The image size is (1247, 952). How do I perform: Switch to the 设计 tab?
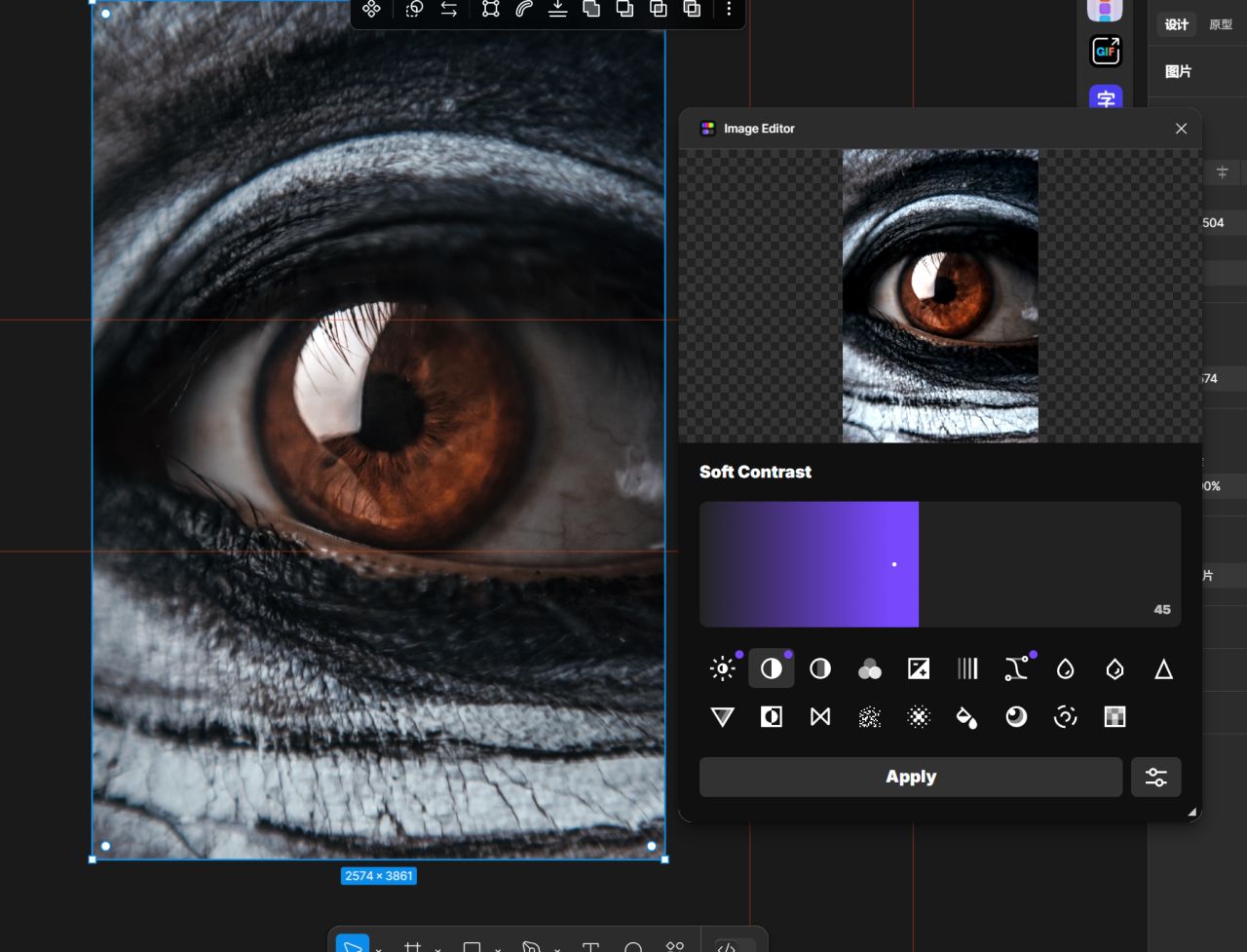1177,24
